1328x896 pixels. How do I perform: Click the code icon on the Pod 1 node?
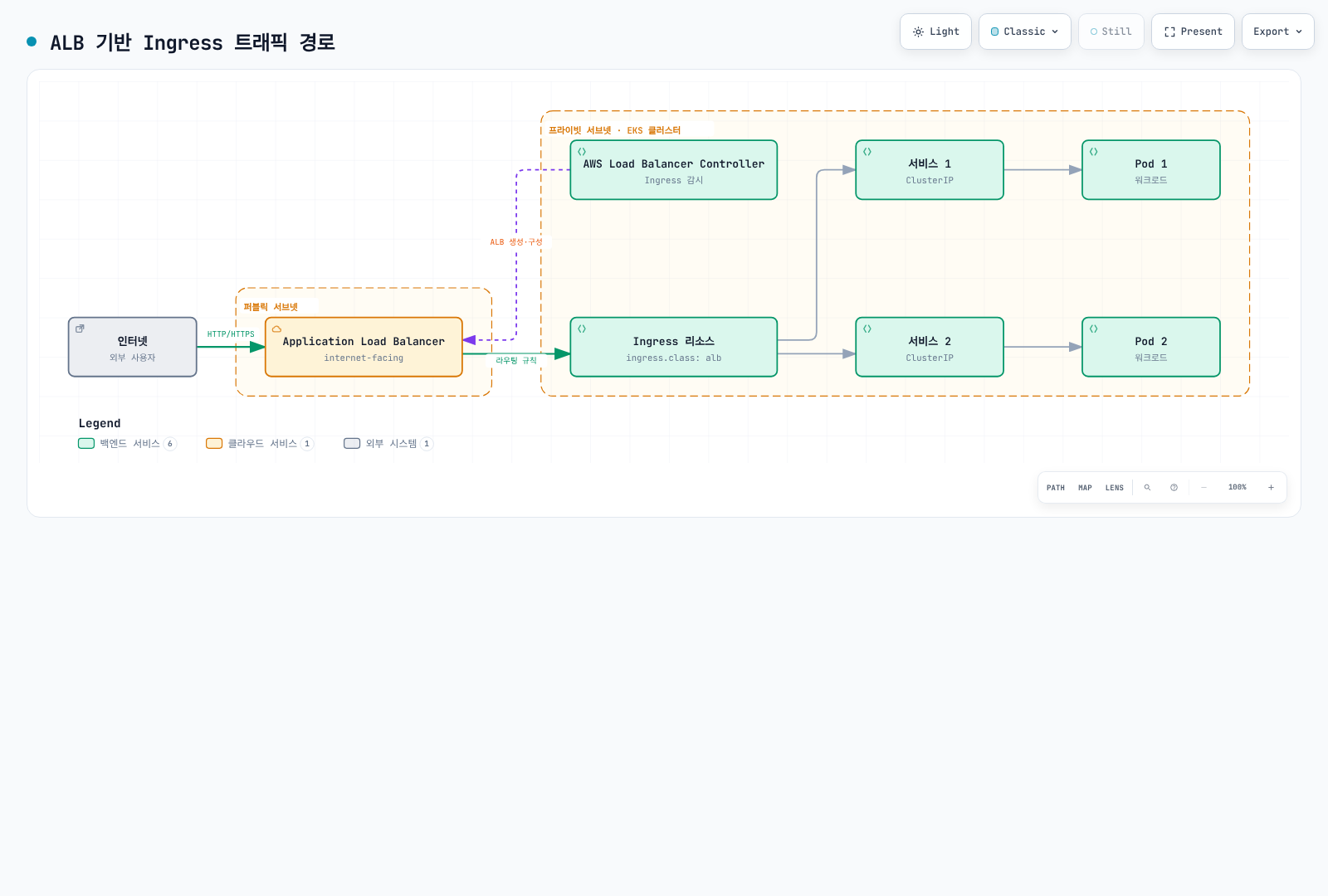[x=1094, y=152]
